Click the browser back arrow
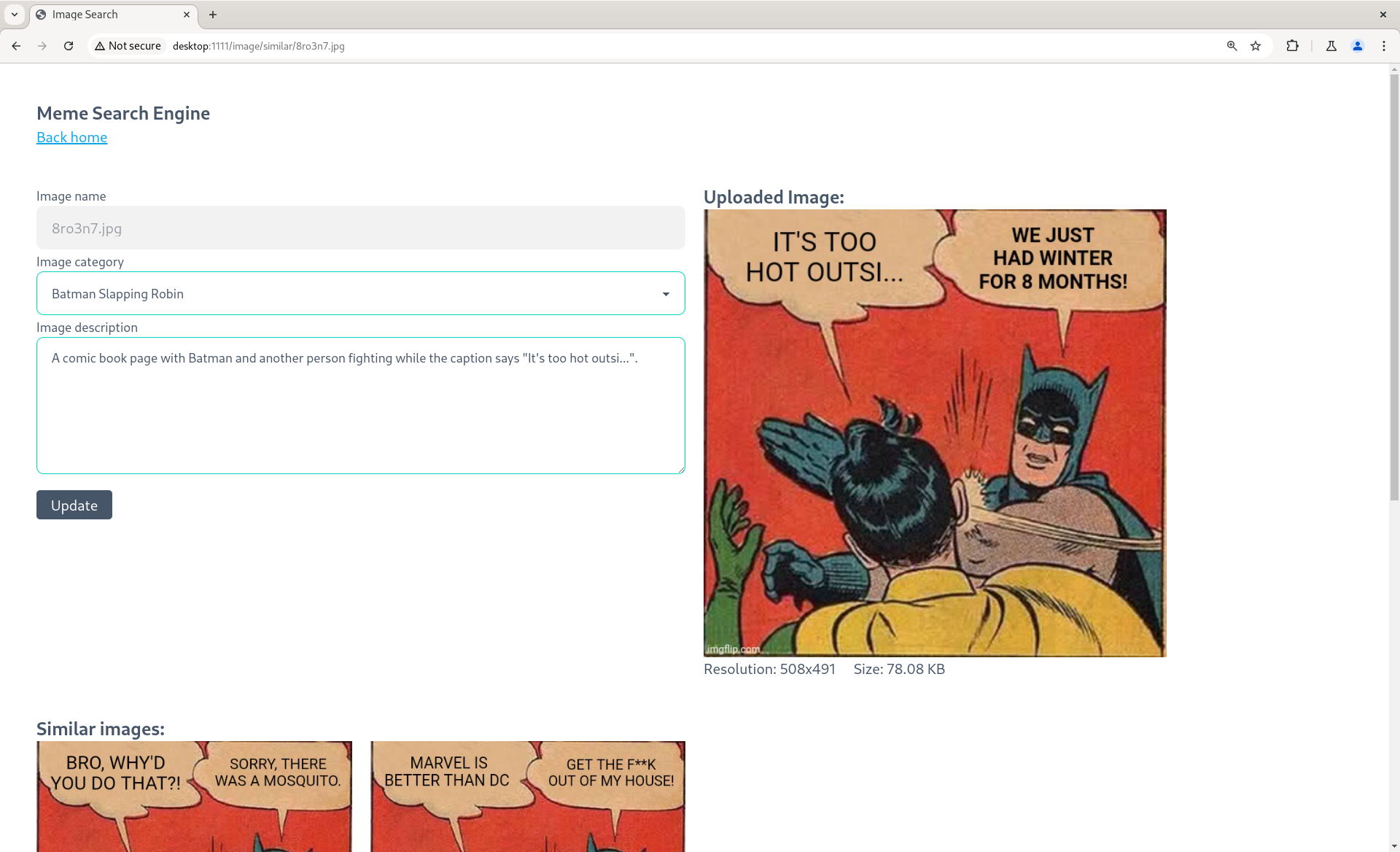1400x852 pixels. pyautogui.click(x=16, y=45)
